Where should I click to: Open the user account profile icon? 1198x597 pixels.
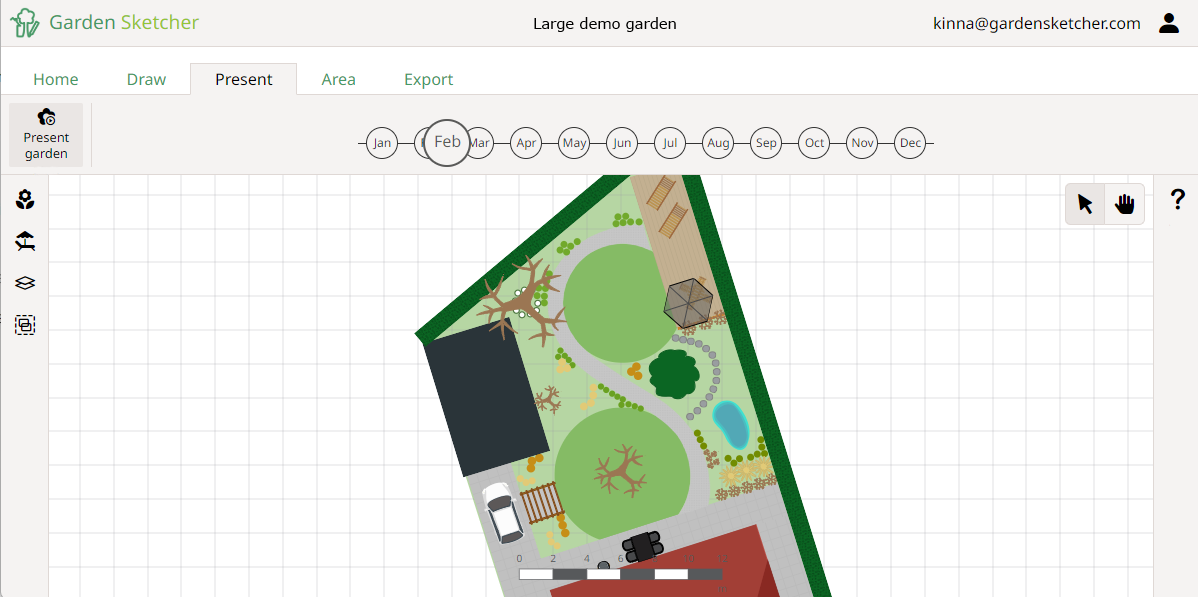click(1168, 23)
